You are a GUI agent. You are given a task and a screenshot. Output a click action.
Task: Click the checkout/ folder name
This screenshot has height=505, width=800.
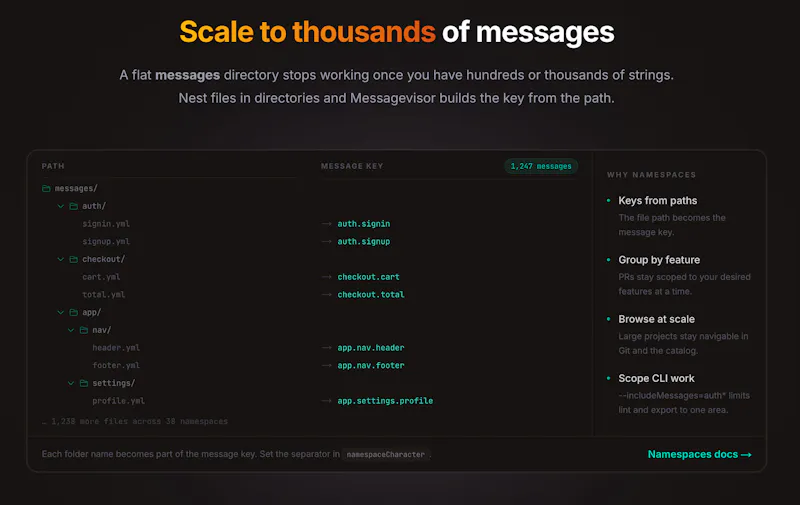[x=104, y=259]
